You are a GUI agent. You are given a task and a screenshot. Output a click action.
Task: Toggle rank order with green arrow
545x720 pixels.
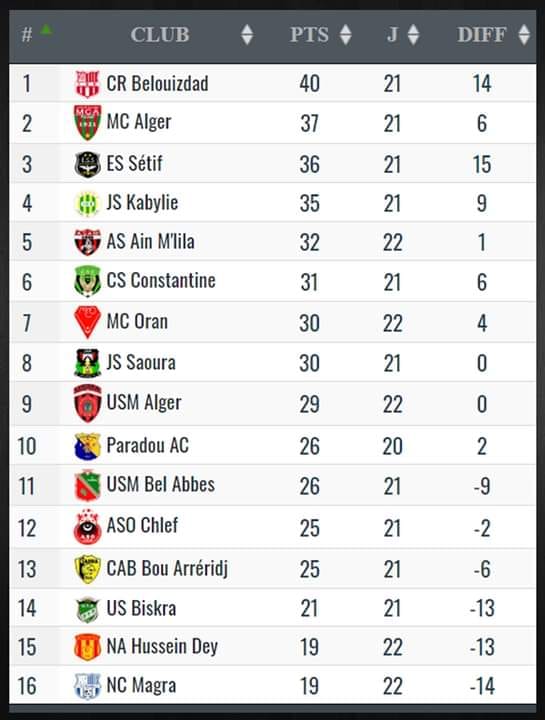[x=46, y=30]
